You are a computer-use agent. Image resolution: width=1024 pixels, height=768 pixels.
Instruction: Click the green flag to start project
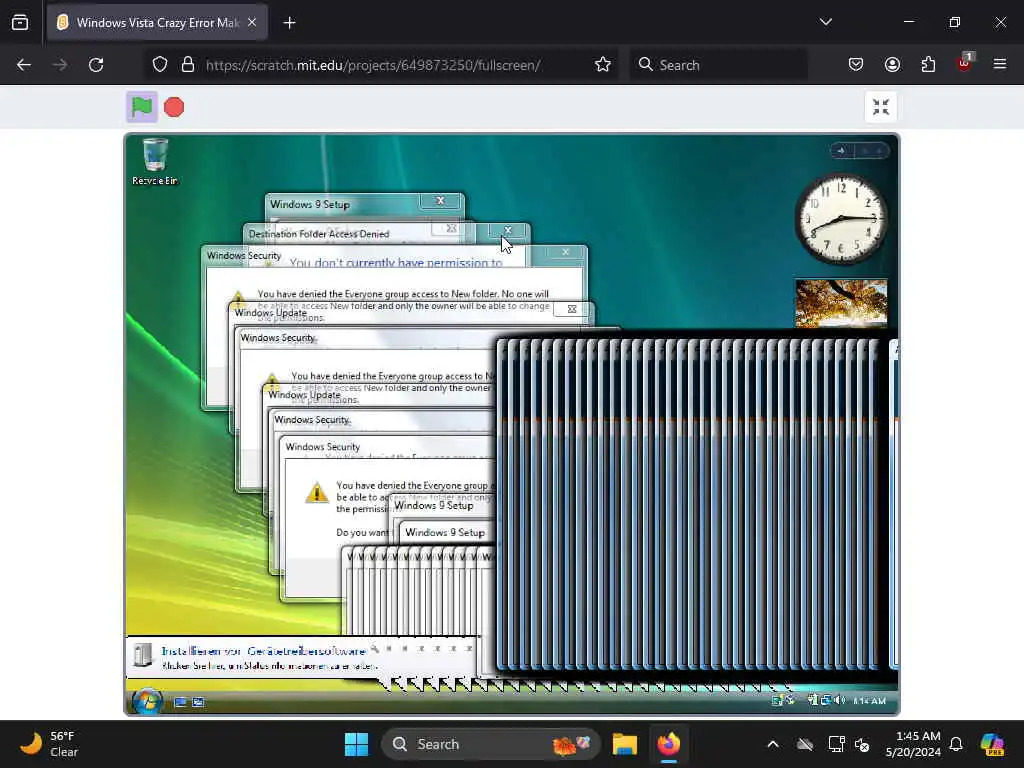[142, 106]
